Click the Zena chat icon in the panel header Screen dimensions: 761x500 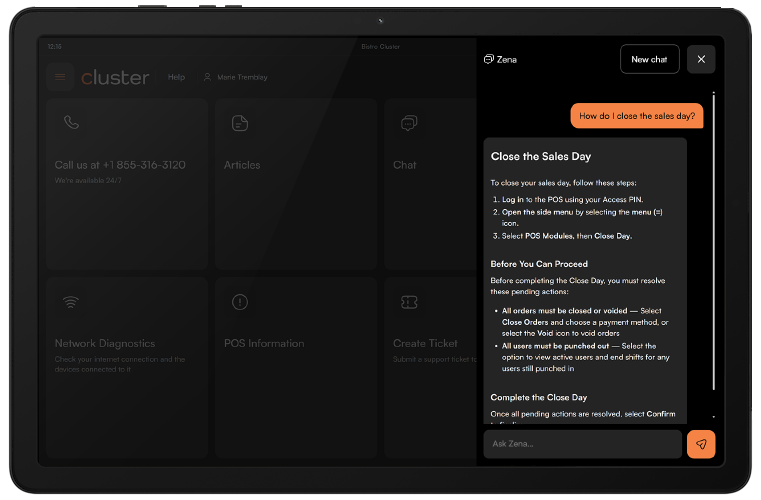point(489,59)
